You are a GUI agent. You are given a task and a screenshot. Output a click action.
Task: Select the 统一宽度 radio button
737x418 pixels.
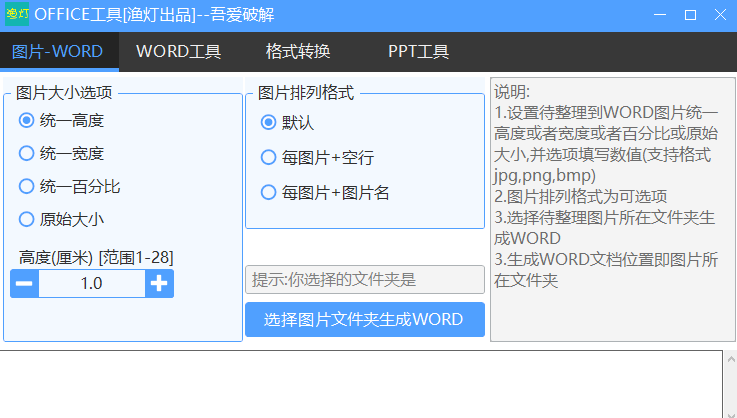pyautogui.click(x=26, y=153)
